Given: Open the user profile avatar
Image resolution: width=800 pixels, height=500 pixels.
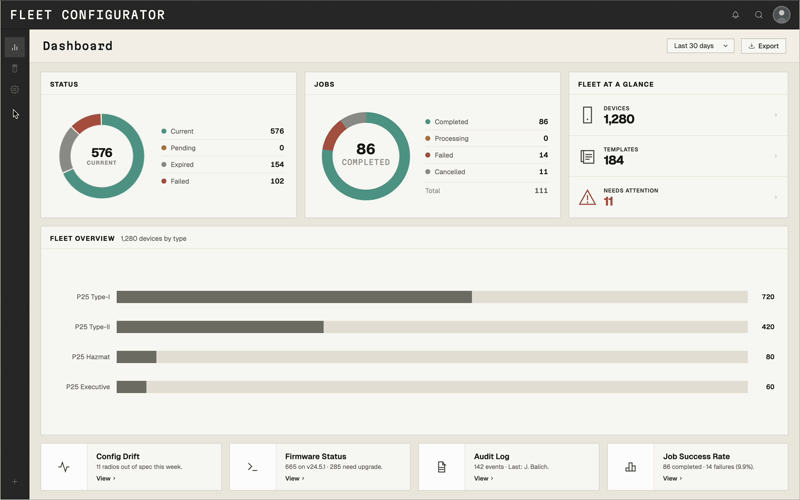Looking at the screenshot, I should [782, 15].
